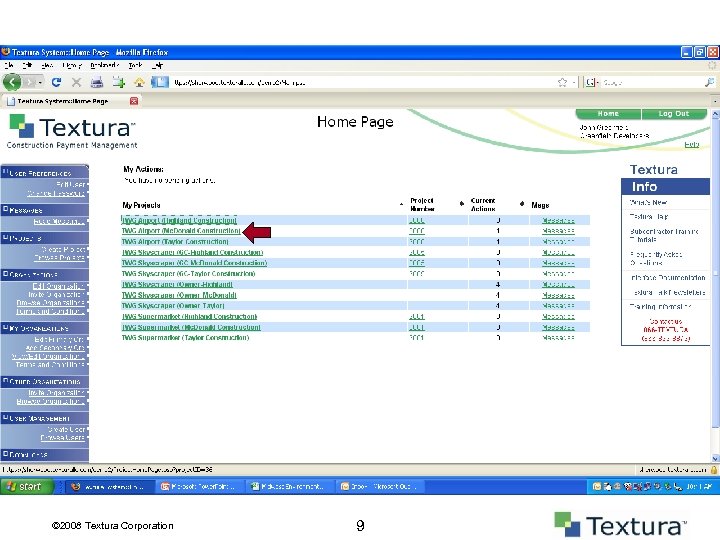Click the Stop loading X icon
720x540 pixels.
coord(76,82)
